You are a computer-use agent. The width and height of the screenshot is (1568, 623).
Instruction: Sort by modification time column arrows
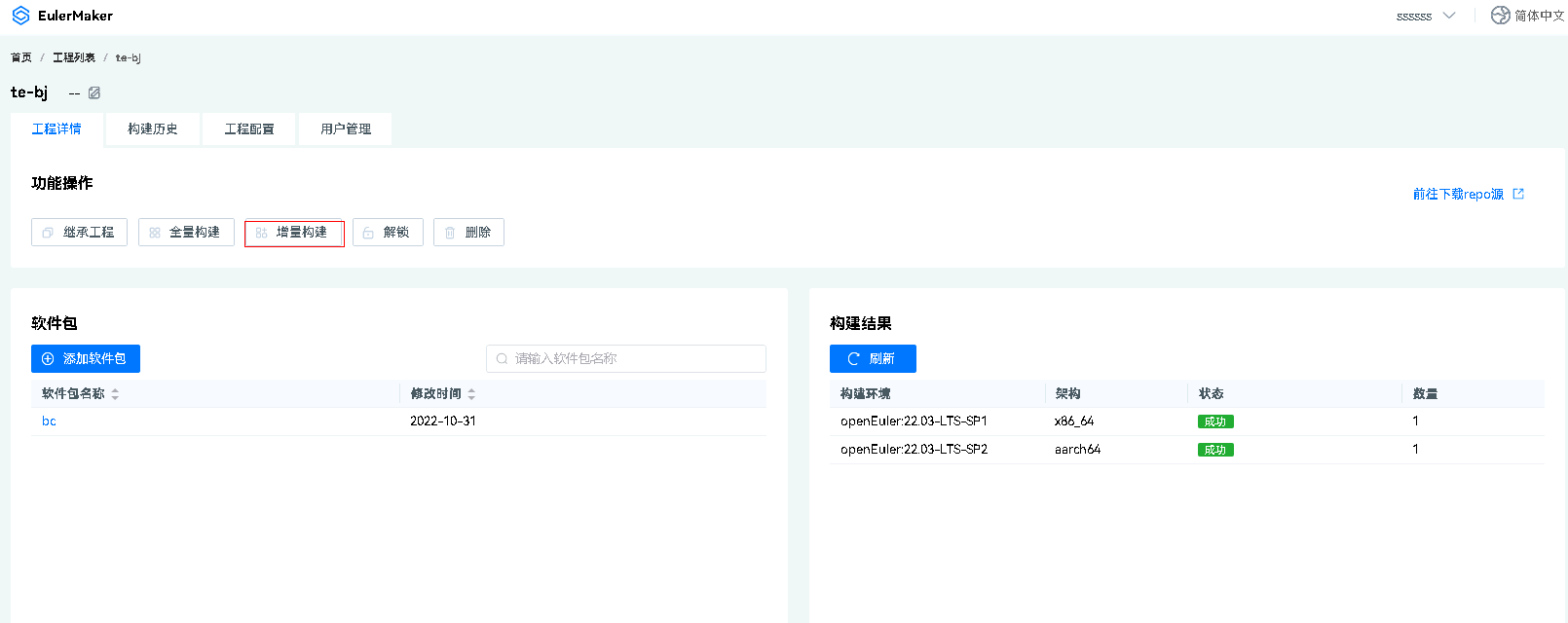pos(471,394)
